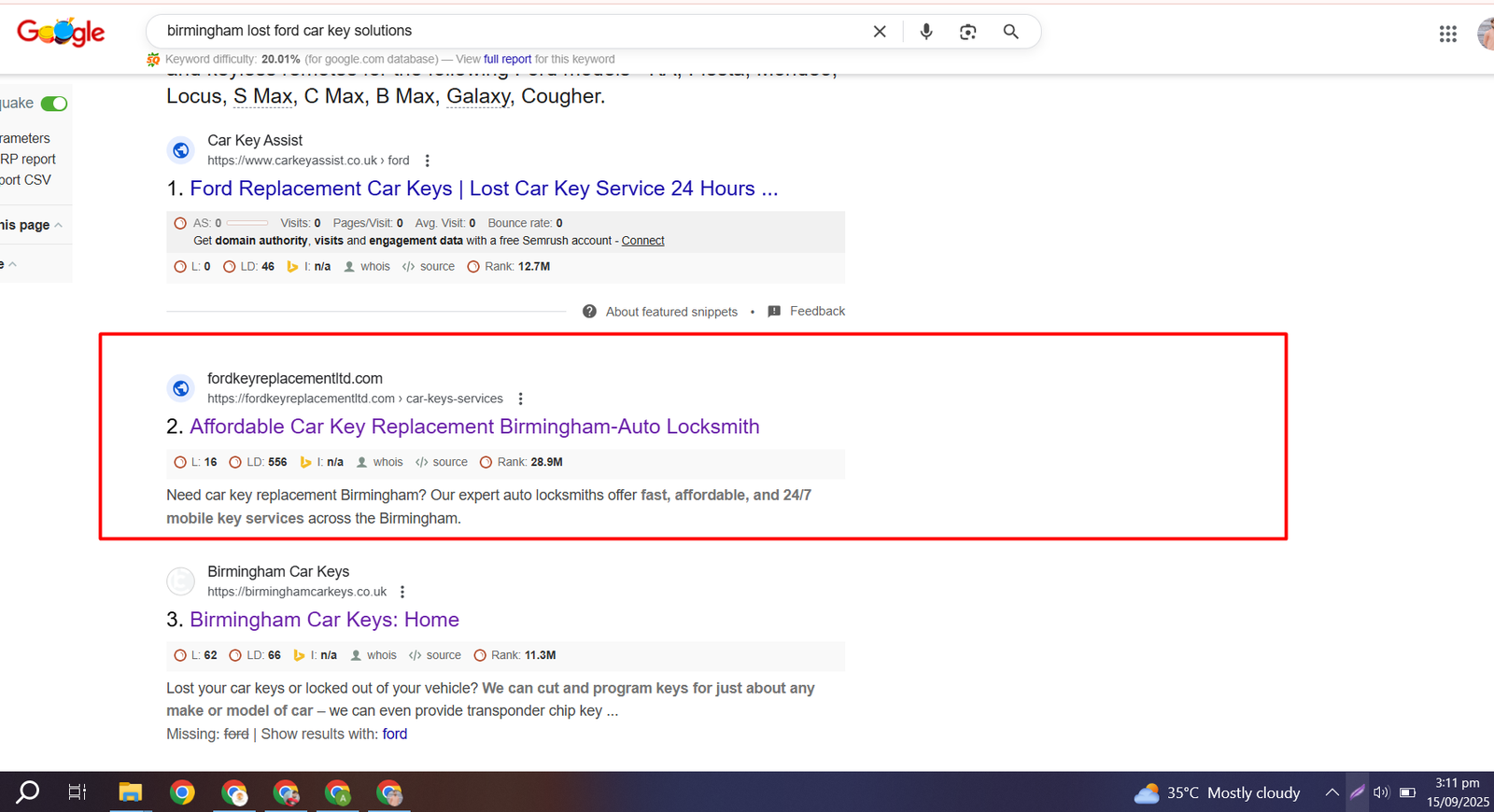The width and height of the screenshot is (1494, 812).
Task: Open File Explorer from the taskbar
Action: [130, 792]
